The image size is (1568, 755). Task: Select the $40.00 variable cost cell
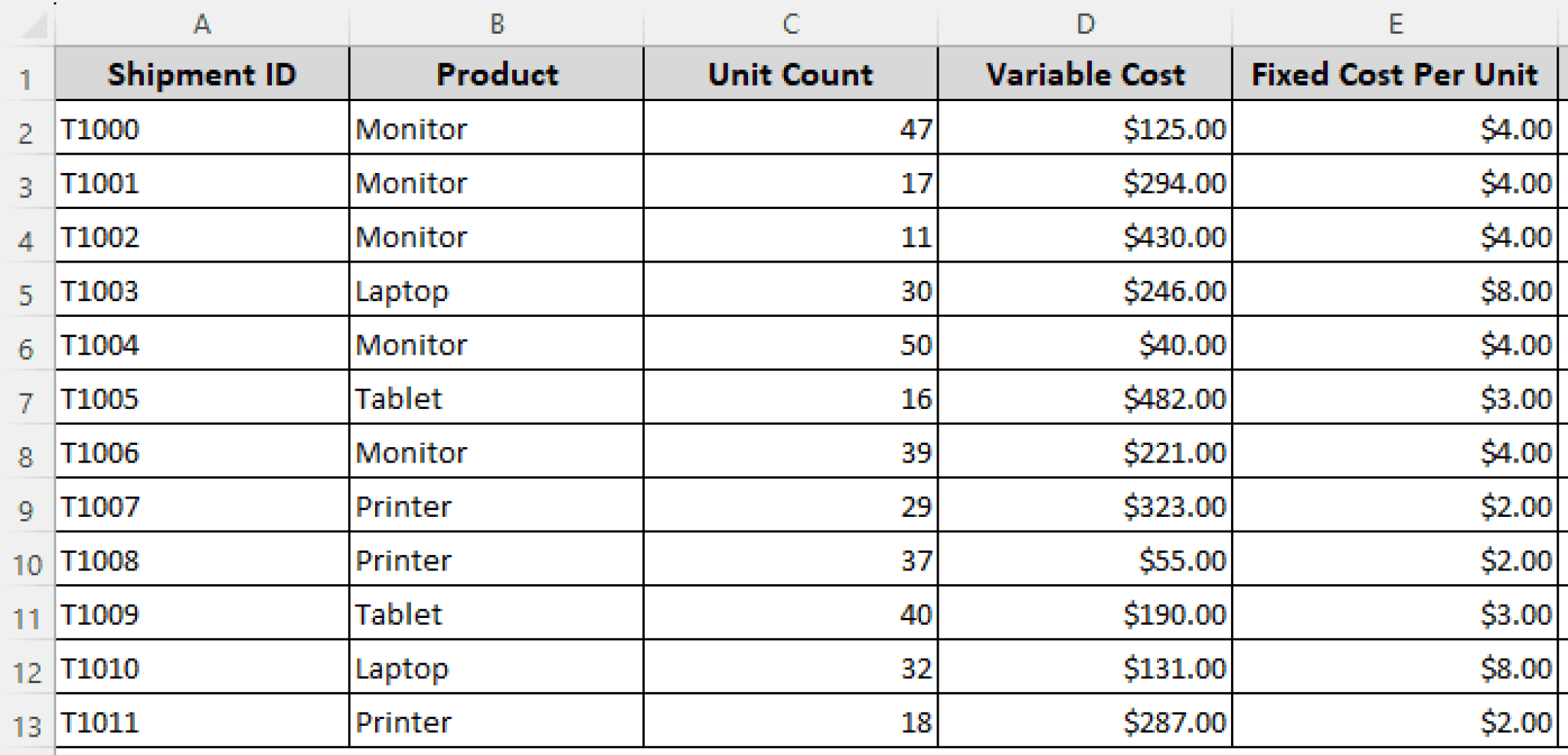coord(1084,345)
